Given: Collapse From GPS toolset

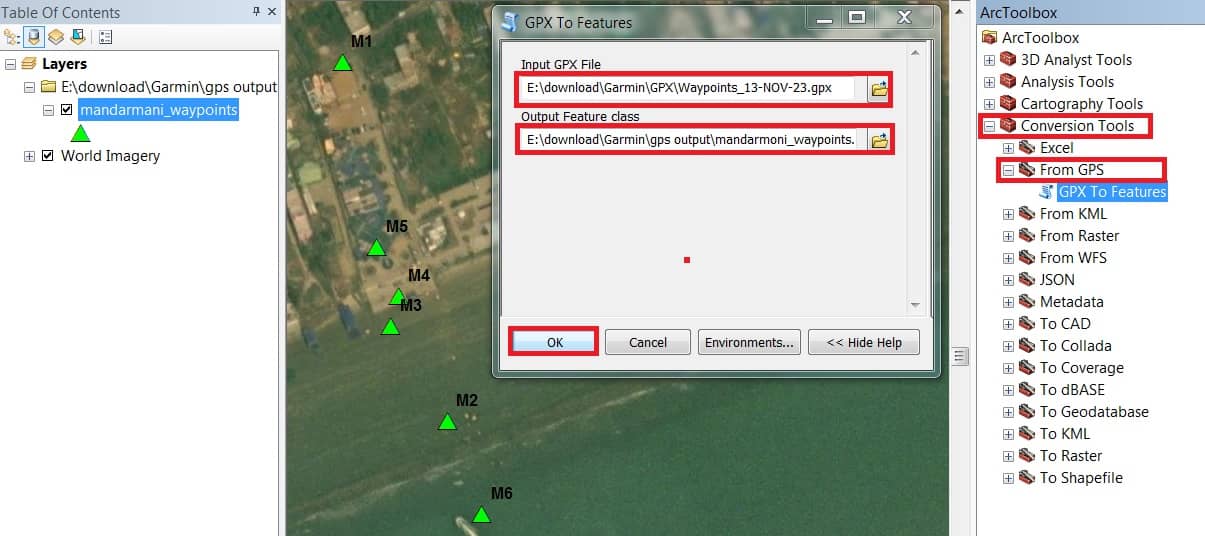Looking at the screenshot, I should coord(1008,170).
